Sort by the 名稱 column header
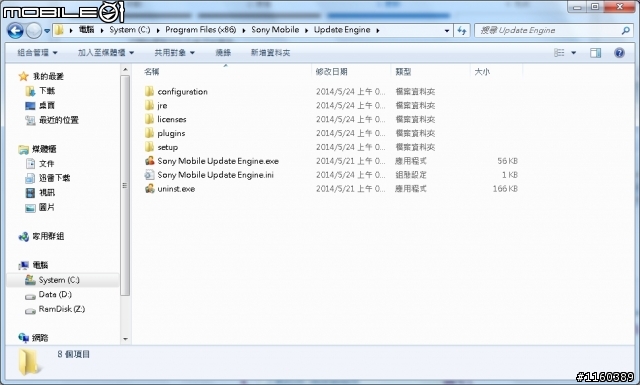 click(151, 72)
